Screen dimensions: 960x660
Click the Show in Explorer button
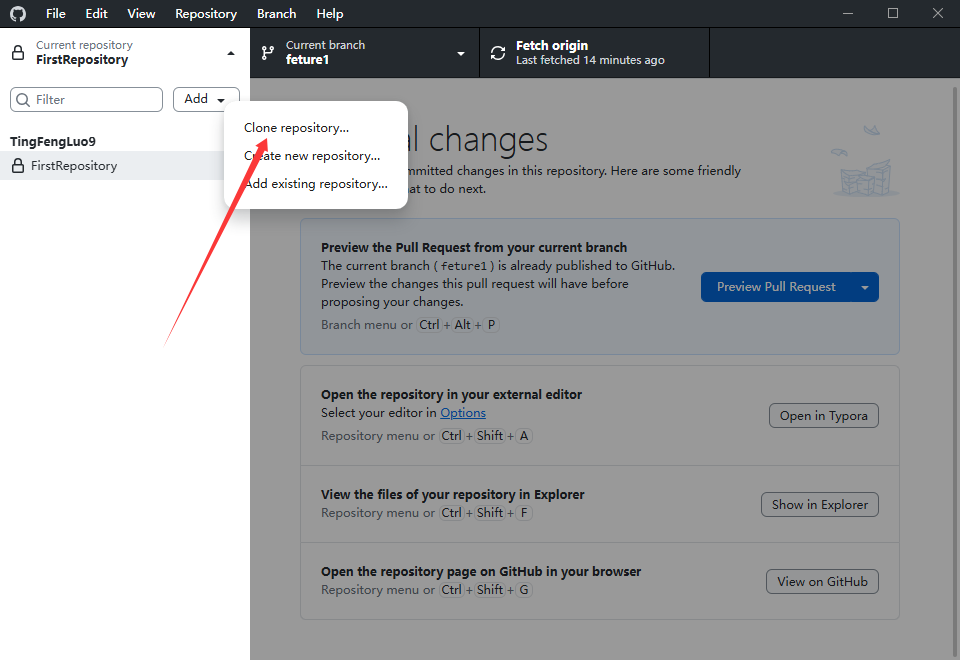(x=819, y=505)
